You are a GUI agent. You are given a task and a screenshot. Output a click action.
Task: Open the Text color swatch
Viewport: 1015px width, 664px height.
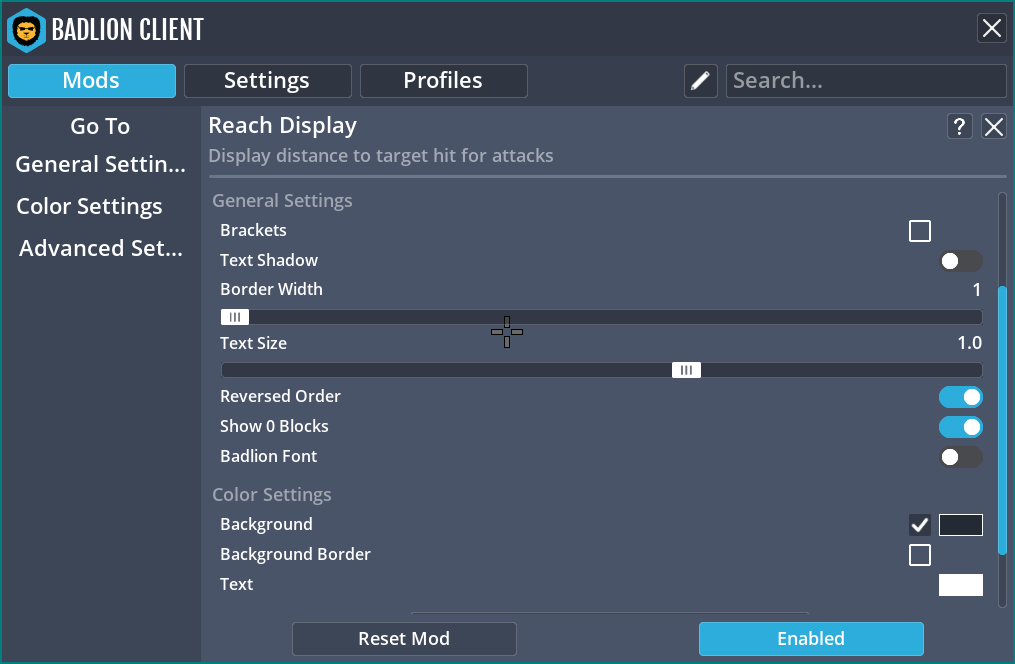961,584
